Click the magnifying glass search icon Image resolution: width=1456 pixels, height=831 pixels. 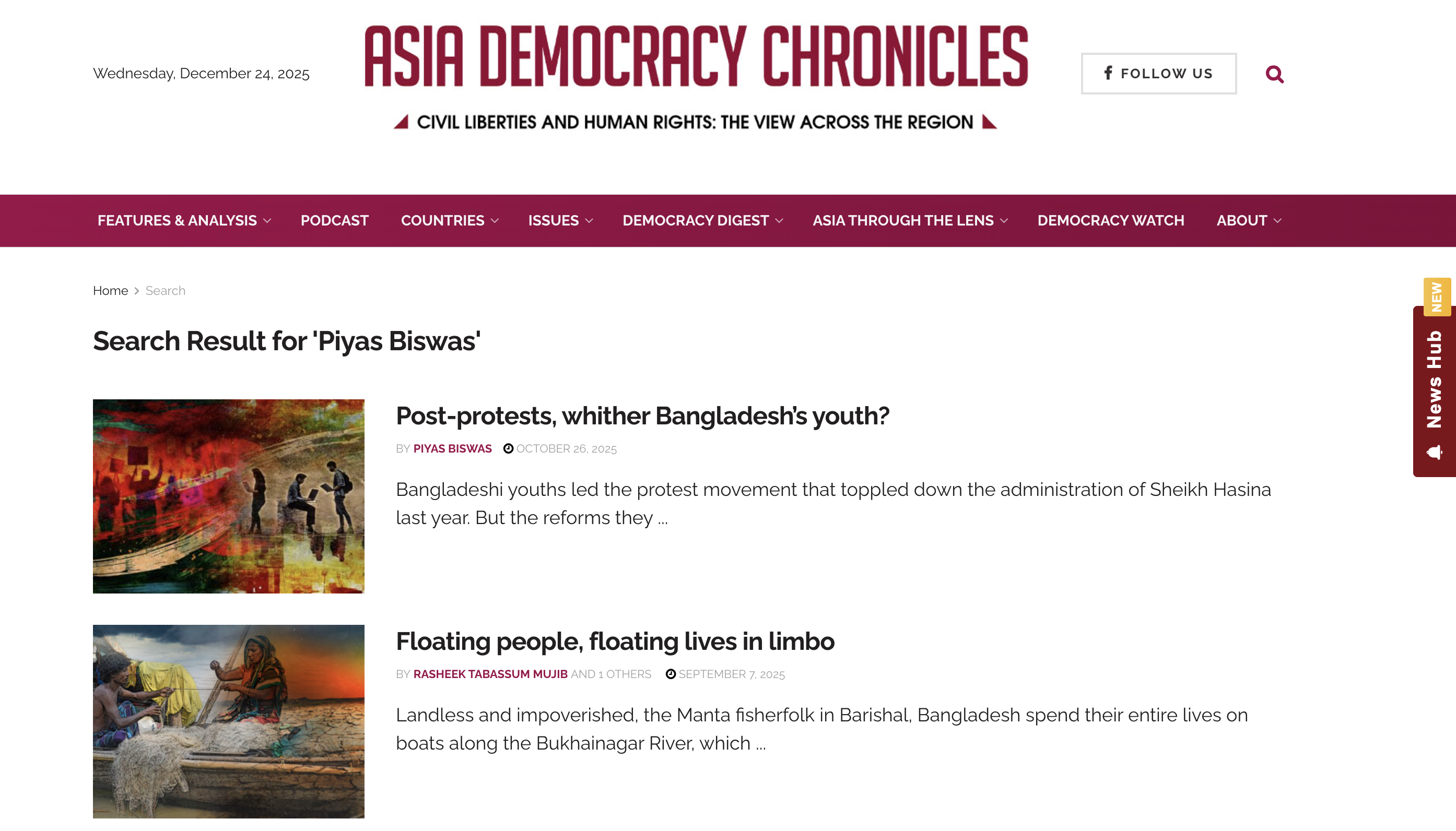click(x=1274, y=74)
